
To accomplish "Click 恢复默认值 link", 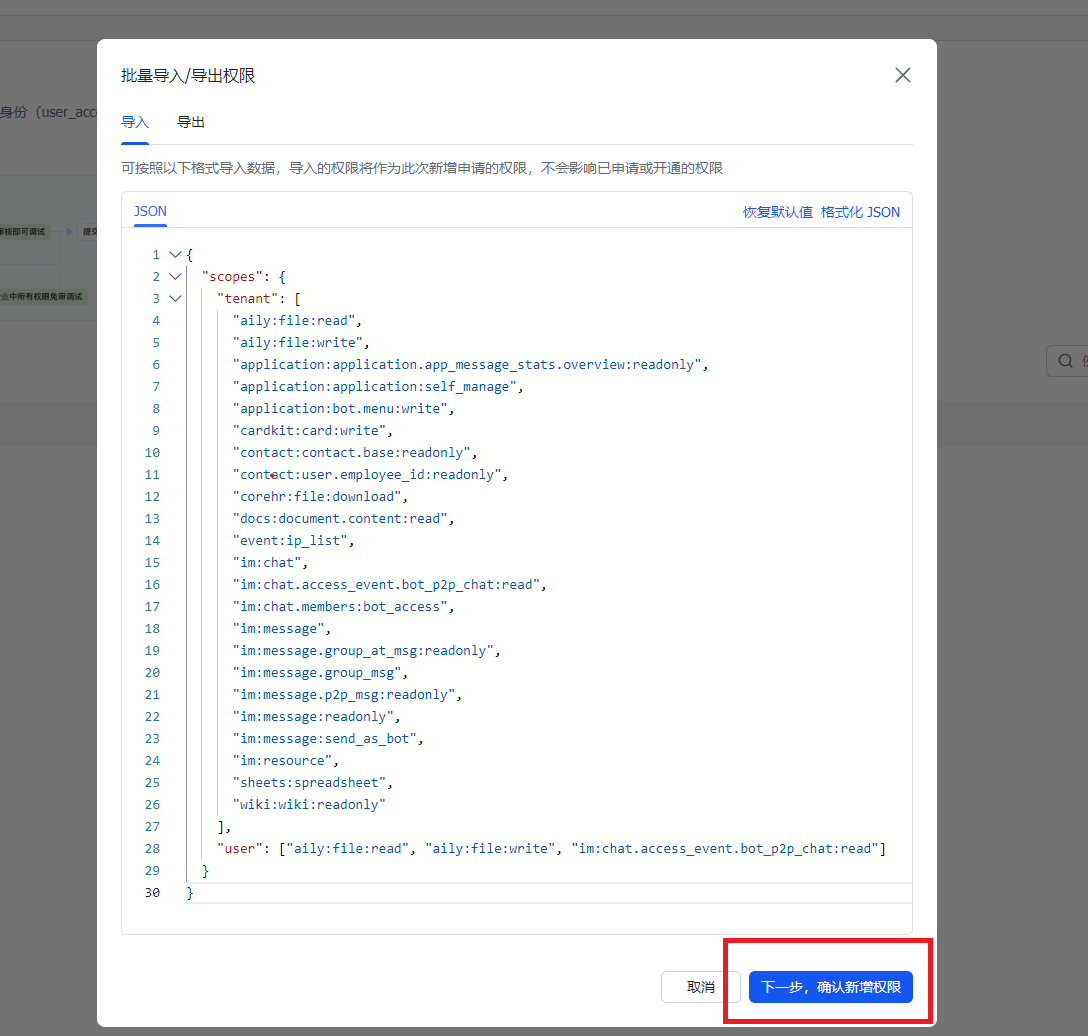I will pyautogui.click(x=777, y=212).
